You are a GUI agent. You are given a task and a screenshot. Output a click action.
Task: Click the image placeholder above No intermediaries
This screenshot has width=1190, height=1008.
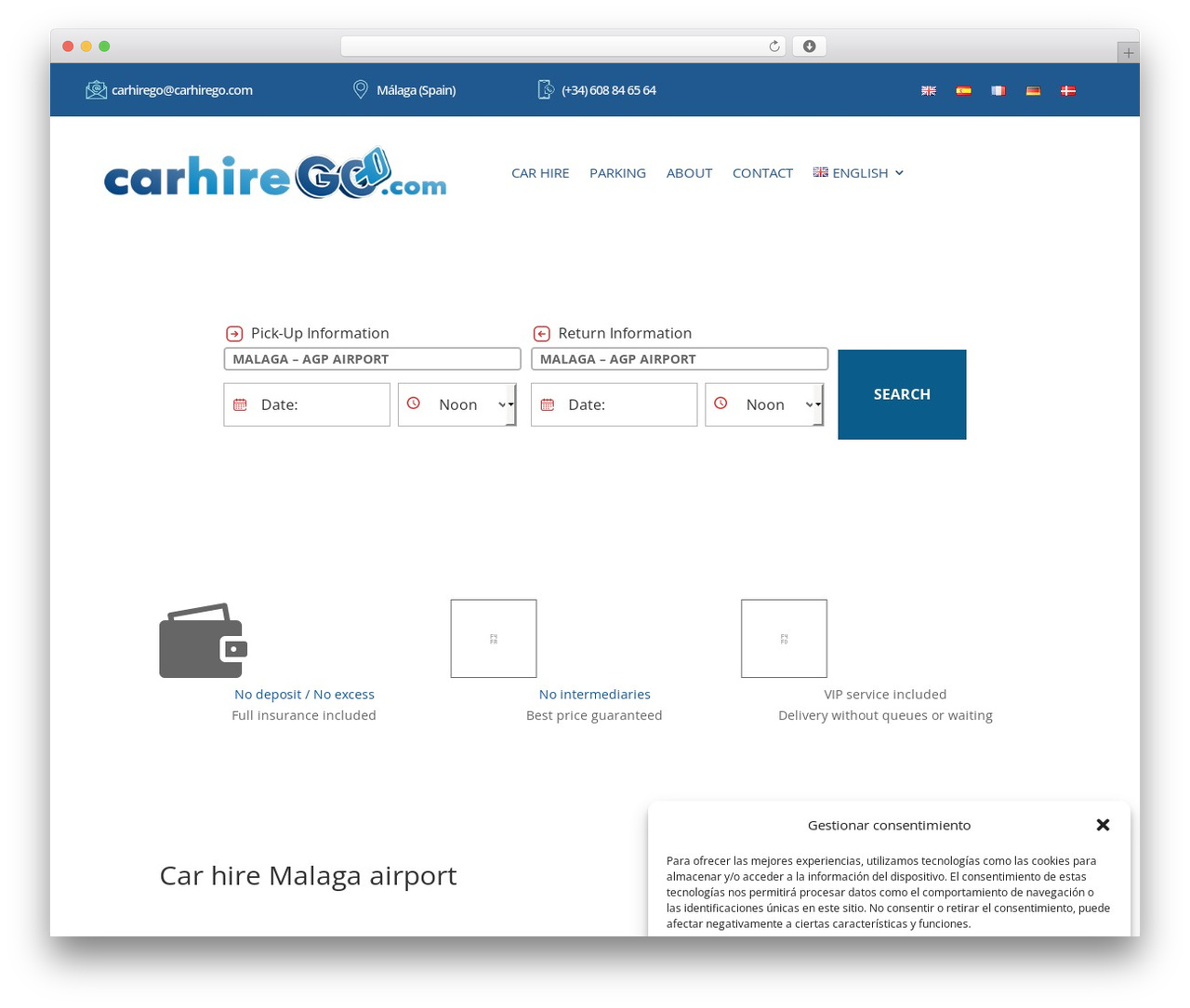point(494,639)
